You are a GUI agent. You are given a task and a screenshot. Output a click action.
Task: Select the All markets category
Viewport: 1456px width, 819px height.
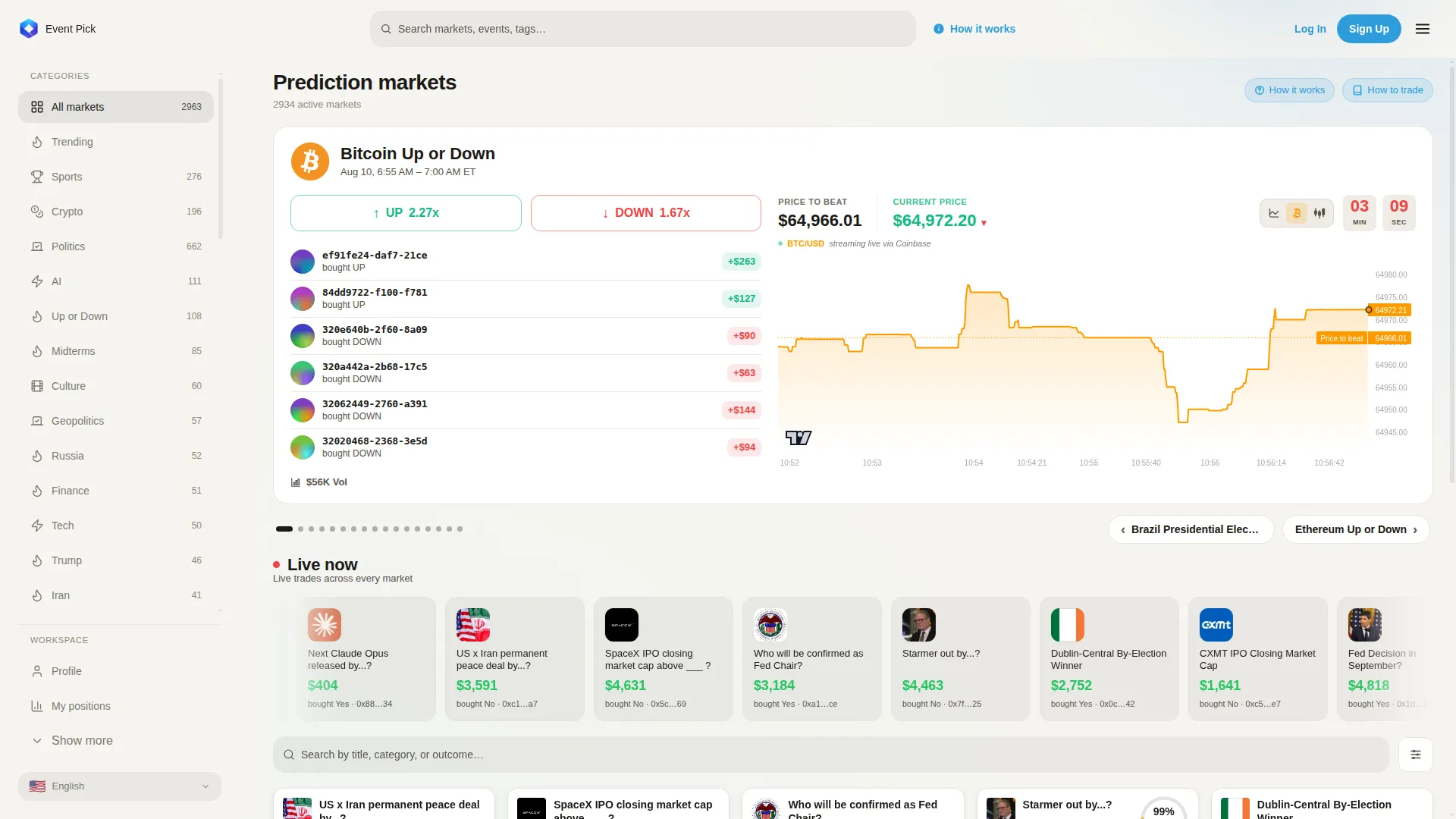tap(116, 107)
